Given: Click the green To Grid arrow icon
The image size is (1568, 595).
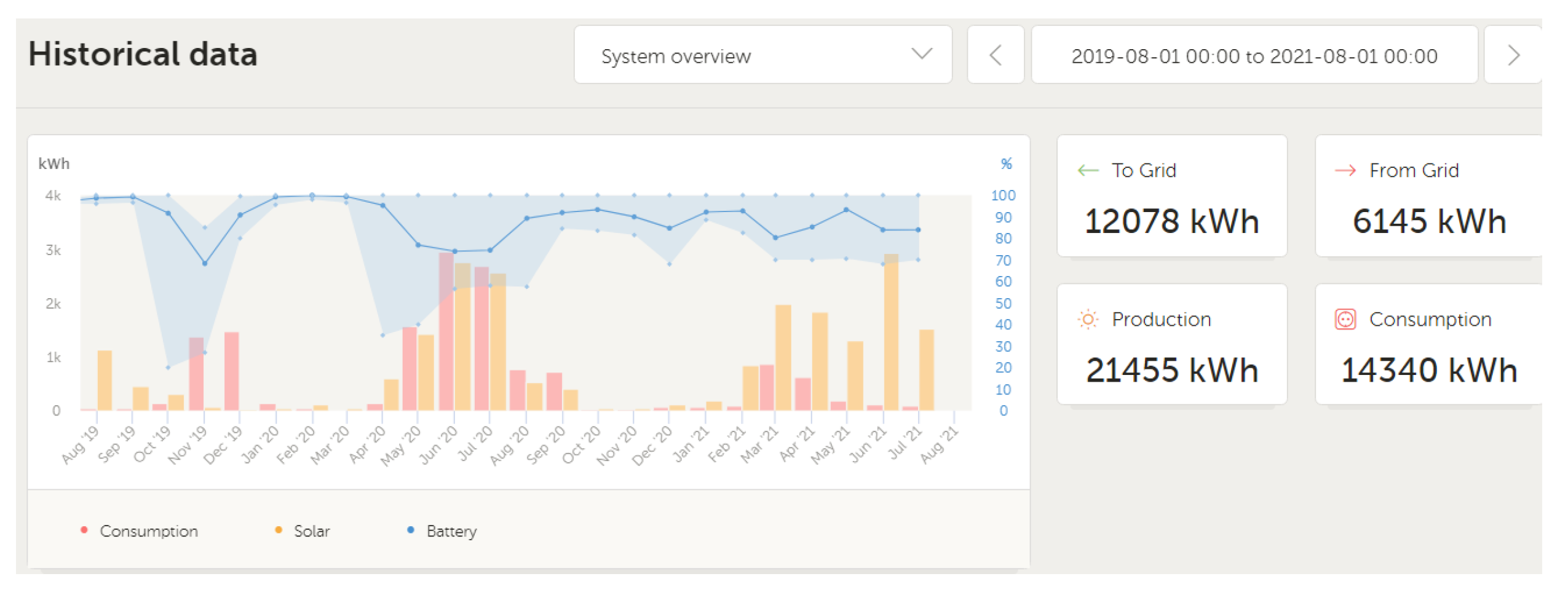Looking at the screenshot, I should point(1087,170).
